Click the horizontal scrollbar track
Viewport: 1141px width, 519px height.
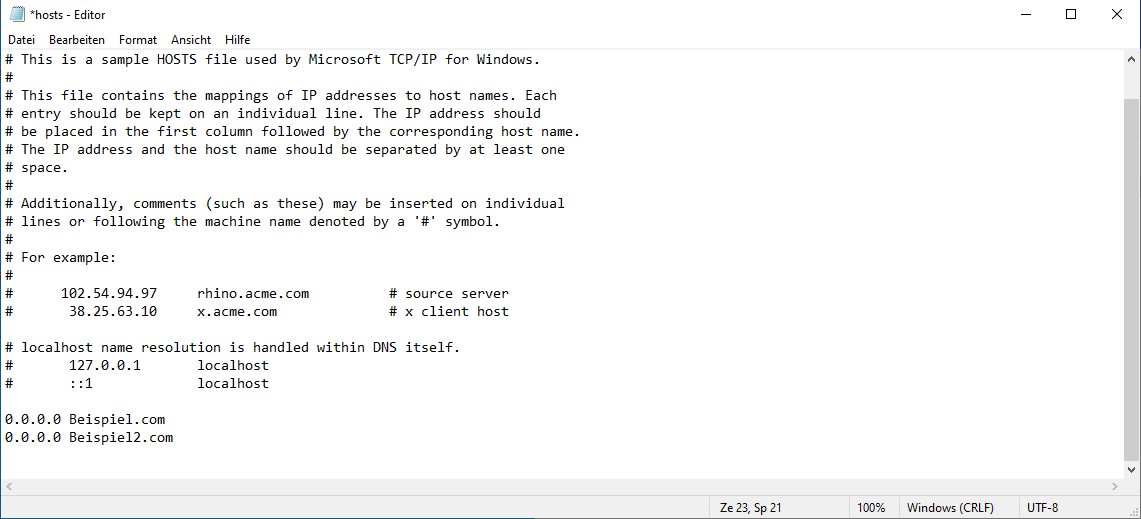click(562, 486)
